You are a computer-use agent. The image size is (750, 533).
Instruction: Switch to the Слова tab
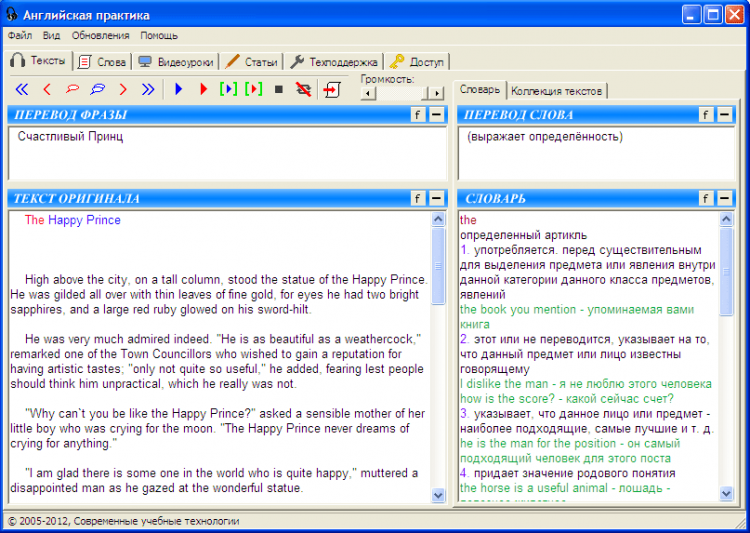103,62
